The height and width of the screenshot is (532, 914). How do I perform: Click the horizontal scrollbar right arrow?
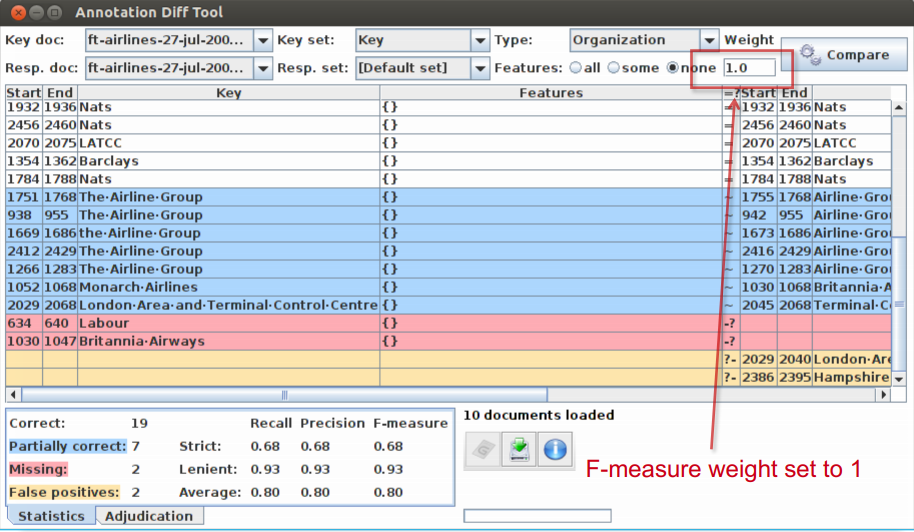[x=884, y=394]
